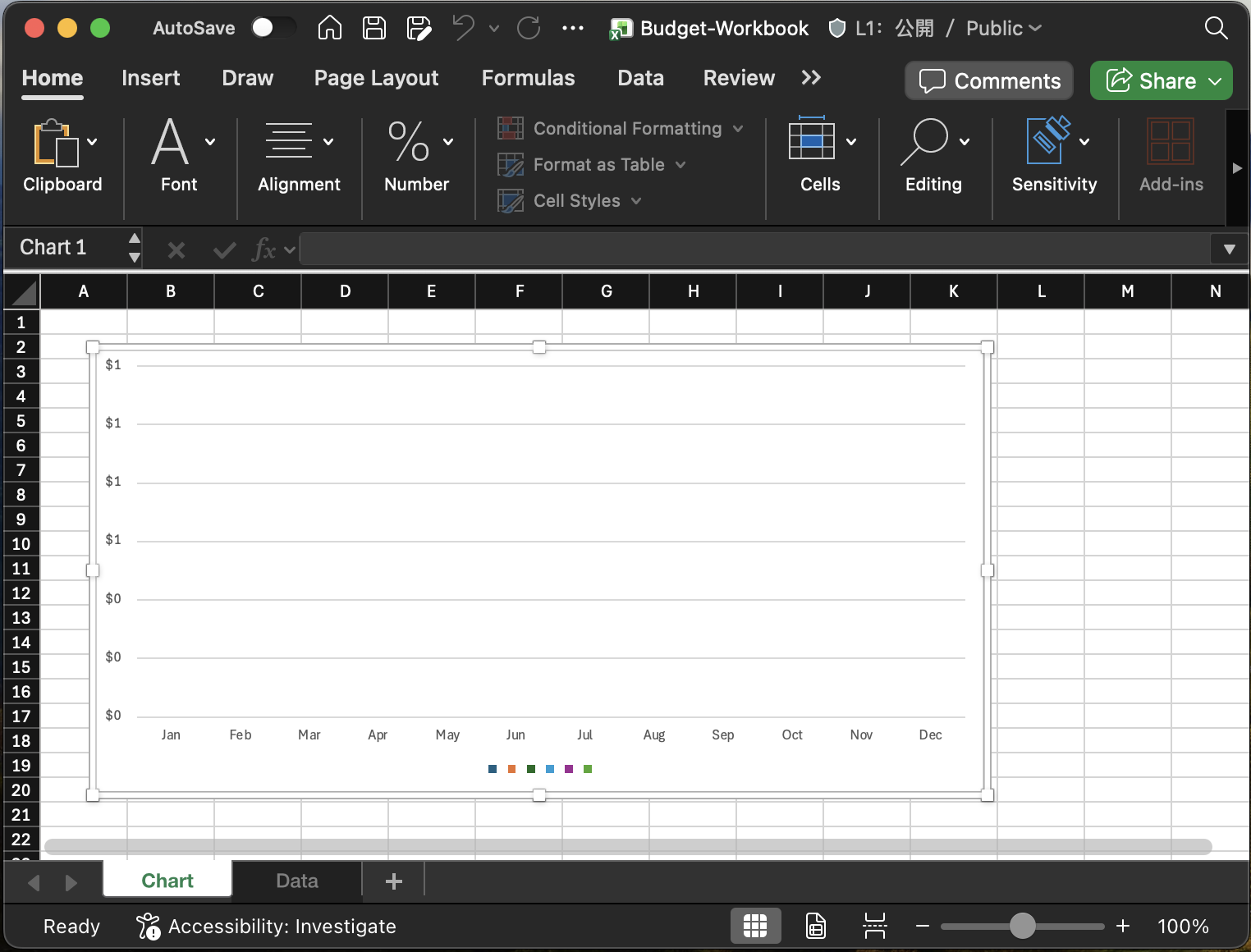Open the Editing search icon

[928, 141]
